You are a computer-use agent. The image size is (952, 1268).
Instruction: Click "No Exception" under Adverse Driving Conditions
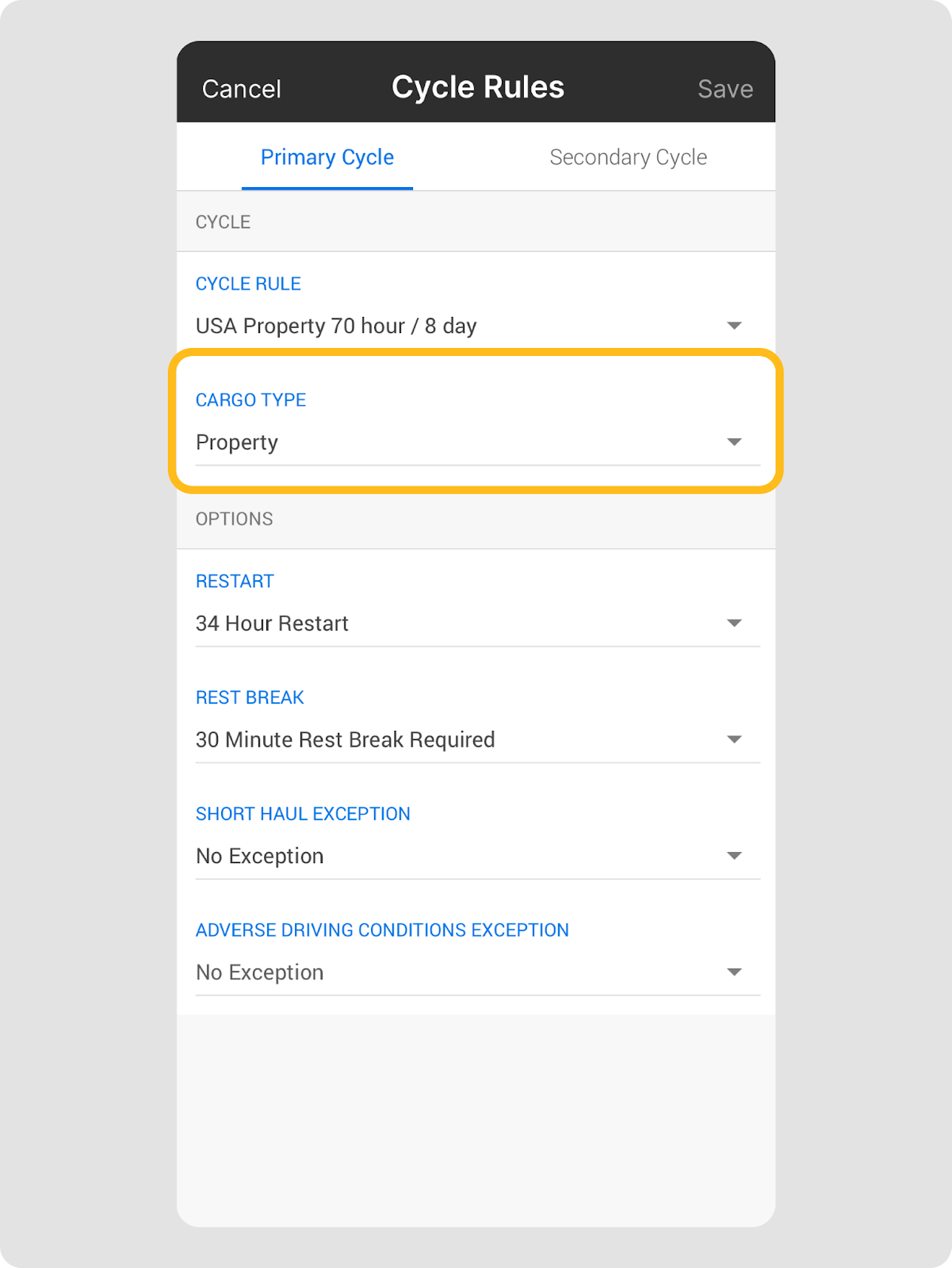pyautogui.click(x=260, y=972)
